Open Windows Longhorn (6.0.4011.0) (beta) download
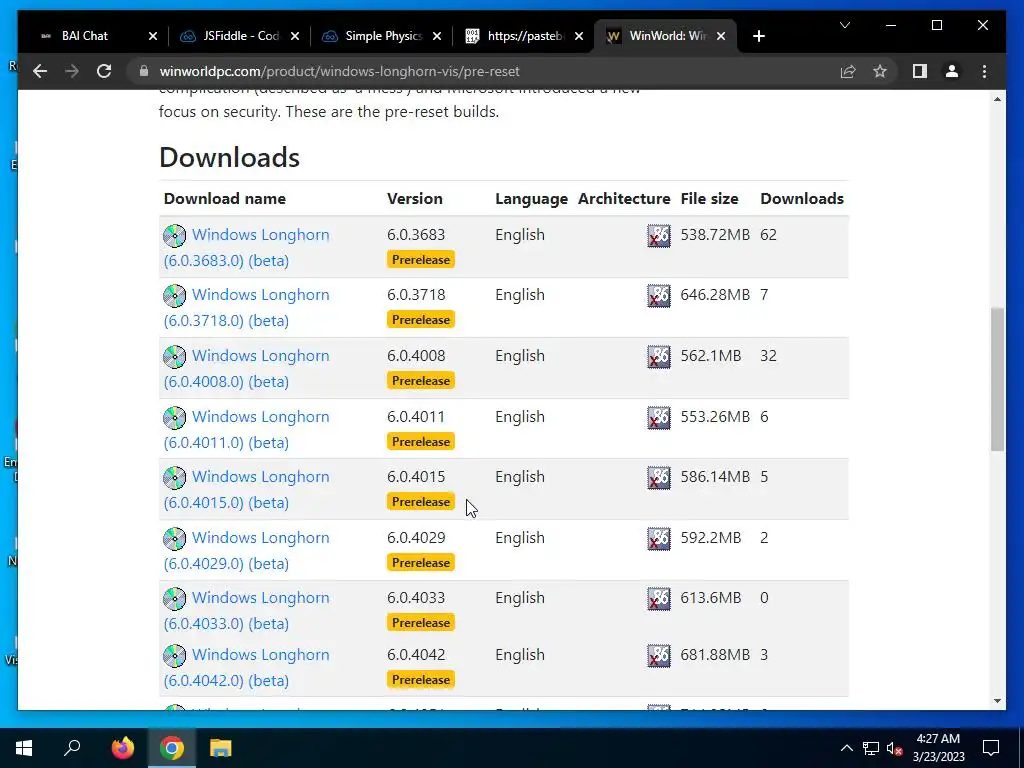 point(246,430)
